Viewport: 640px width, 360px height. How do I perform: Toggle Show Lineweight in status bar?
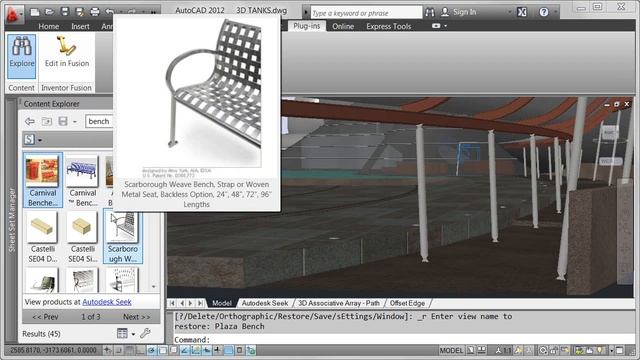coord(218,350)
